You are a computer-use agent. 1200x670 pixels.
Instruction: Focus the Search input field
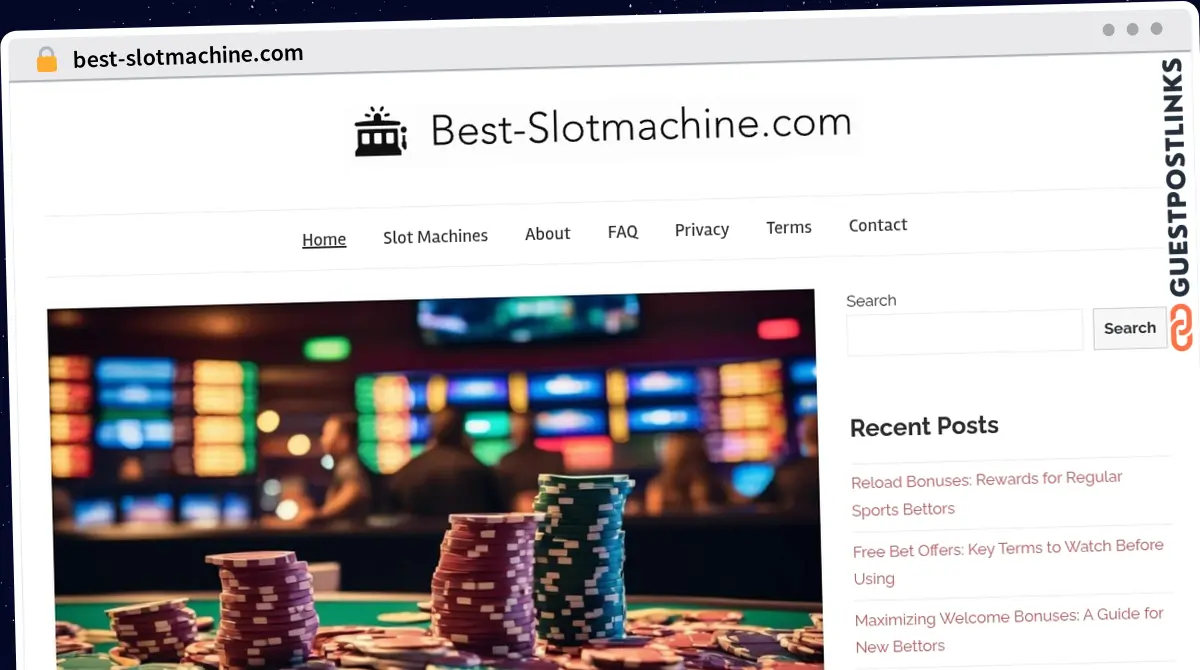pyautogui.click(x=964, y=332)
